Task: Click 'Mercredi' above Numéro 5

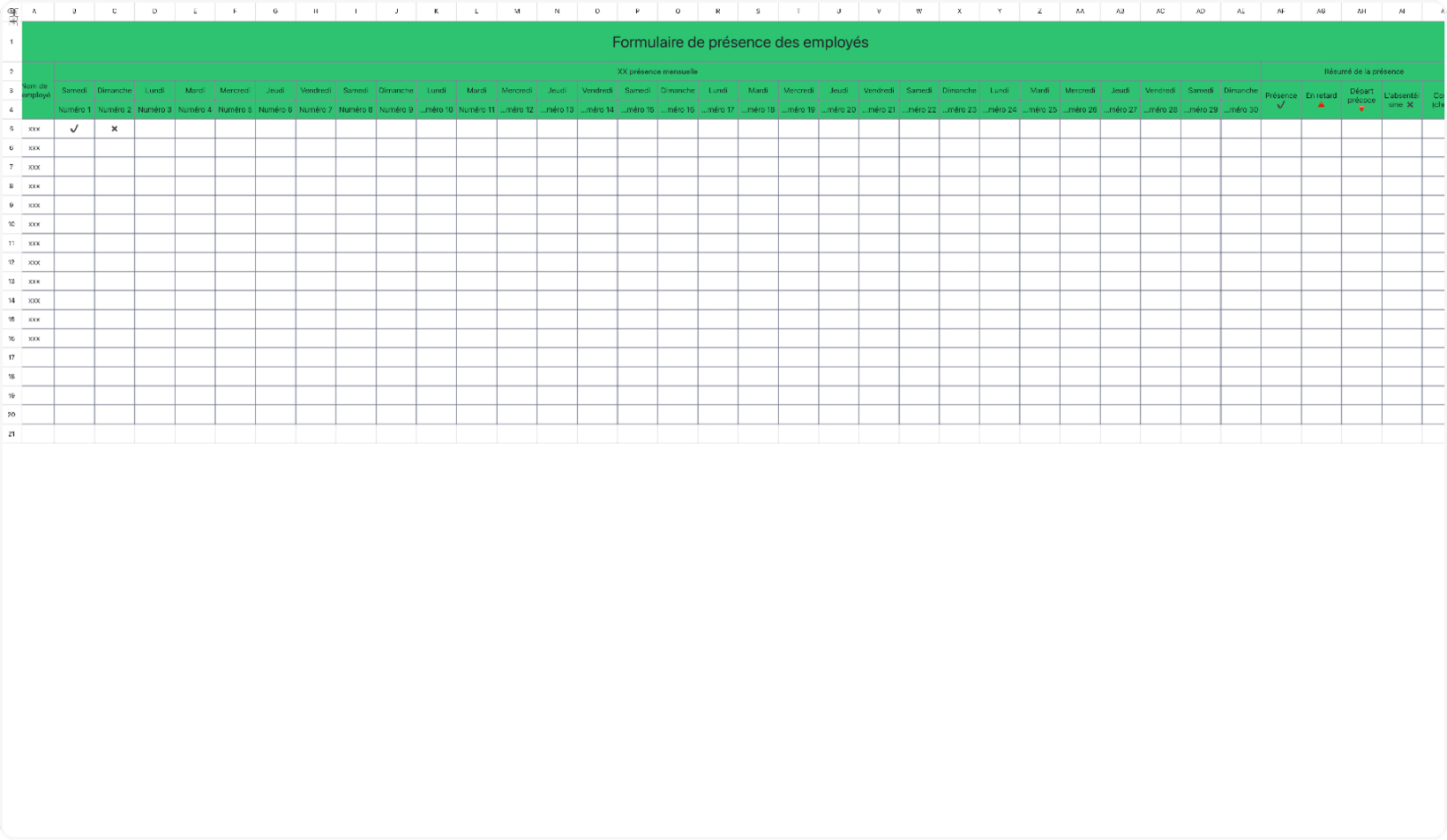Action: coord(235,90)
